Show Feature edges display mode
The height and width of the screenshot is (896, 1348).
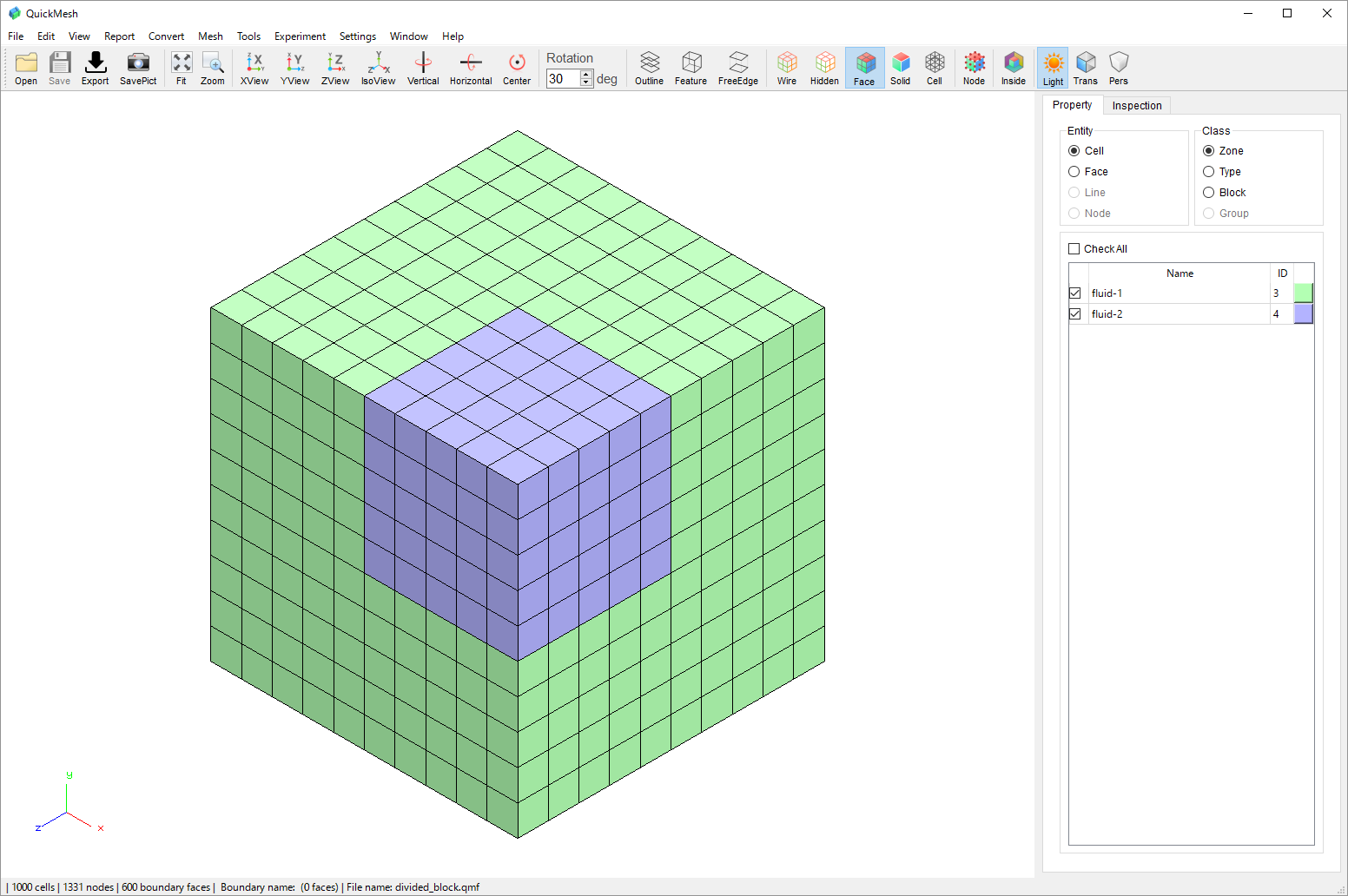[x=691, y=68]
